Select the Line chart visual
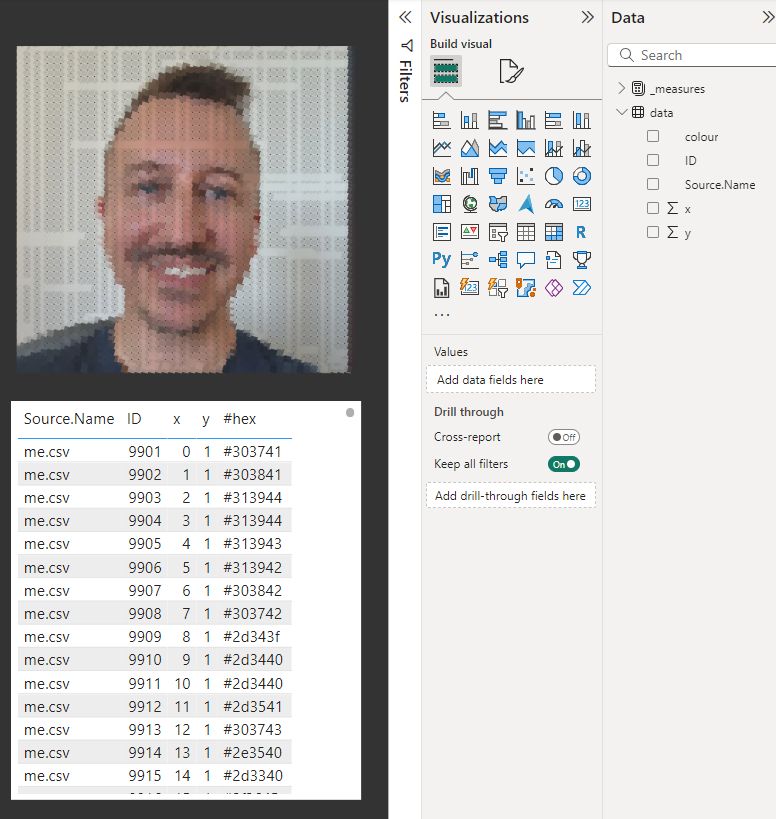 pyautogui.click(x=442, y=148)
